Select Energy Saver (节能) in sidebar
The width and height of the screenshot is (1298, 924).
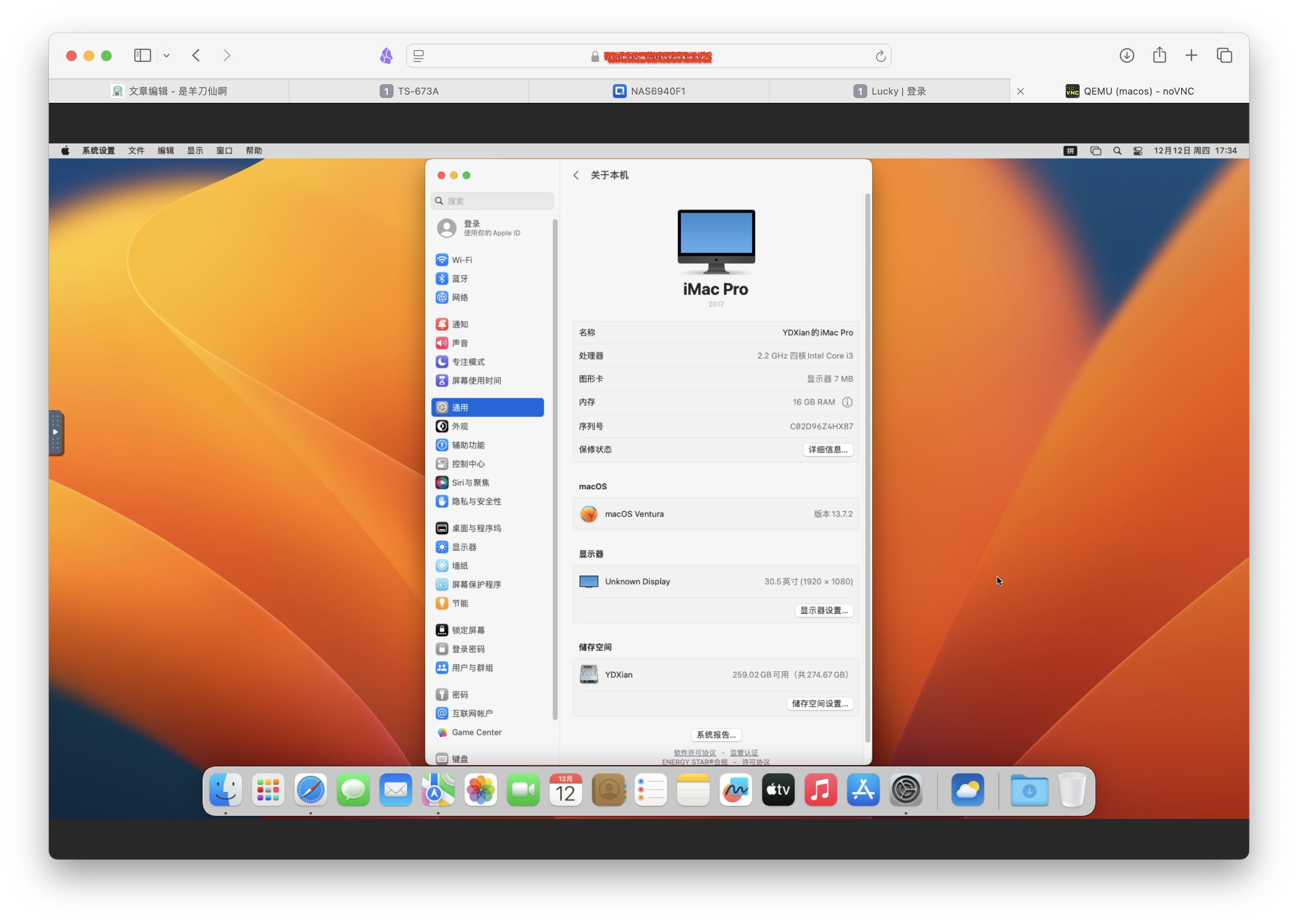click(487, 603)
